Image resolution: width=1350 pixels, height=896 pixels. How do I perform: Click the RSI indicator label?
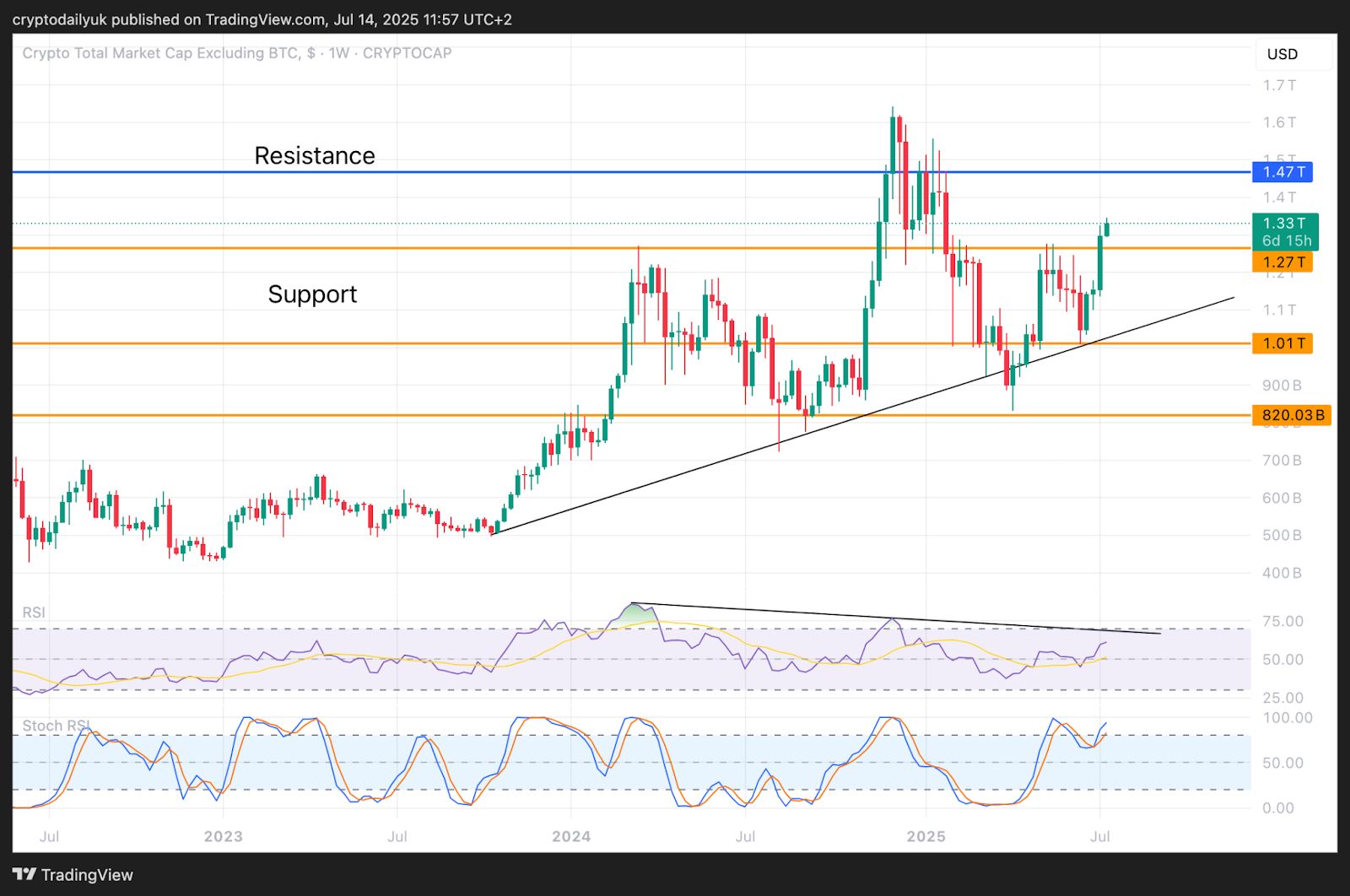34,613
